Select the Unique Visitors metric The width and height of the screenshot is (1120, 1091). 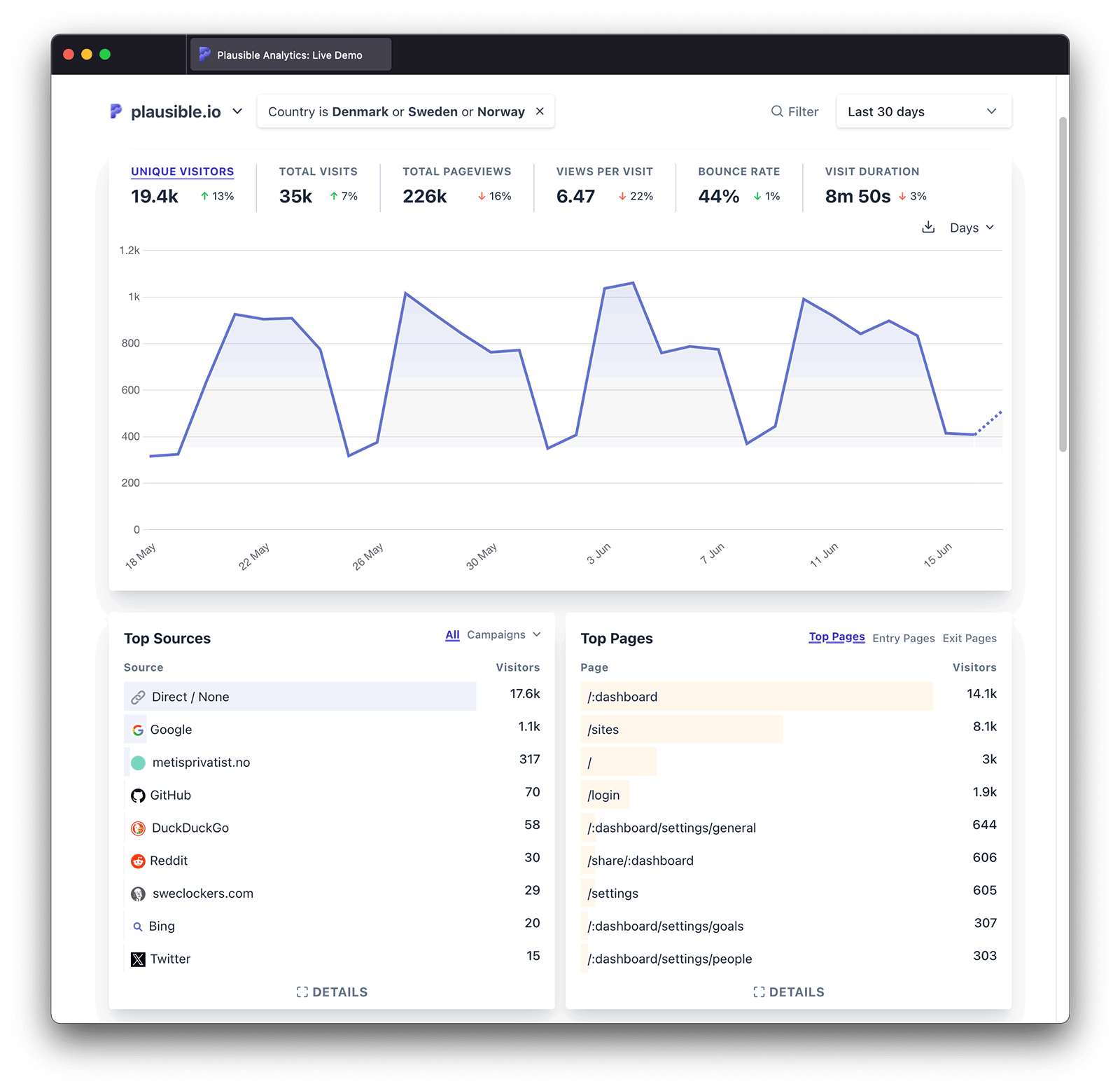tap(182, 172)
